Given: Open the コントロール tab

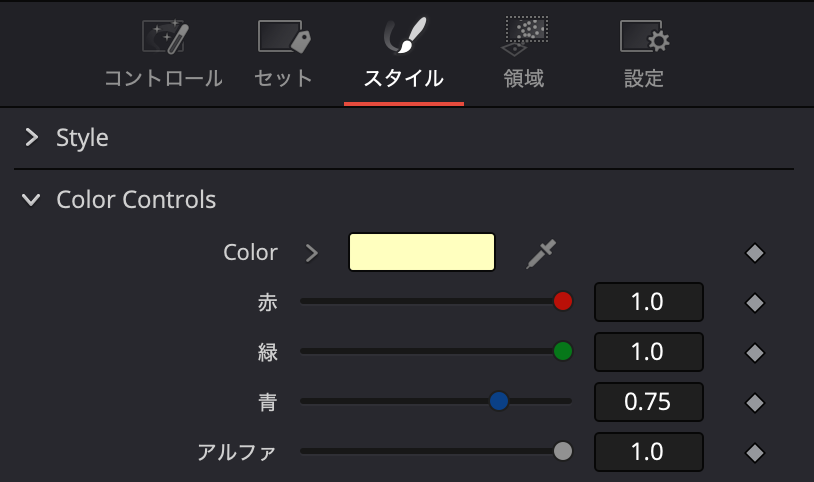Looking at the screenshot, I should 164,55.
